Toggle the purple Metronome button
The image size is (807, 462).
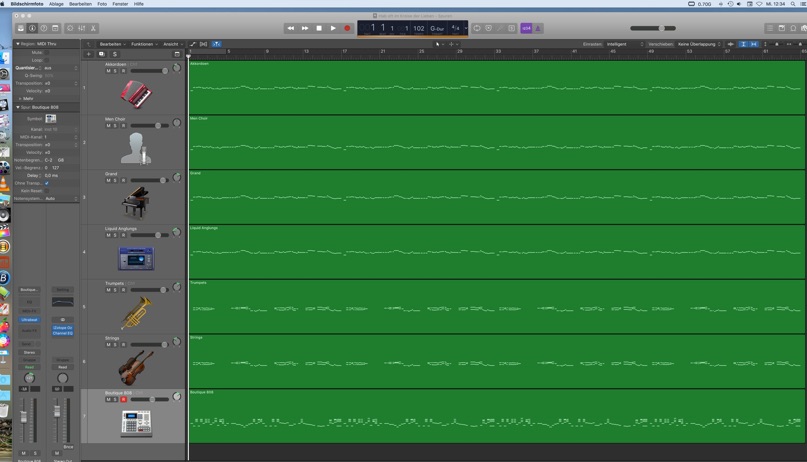(538, 28)
